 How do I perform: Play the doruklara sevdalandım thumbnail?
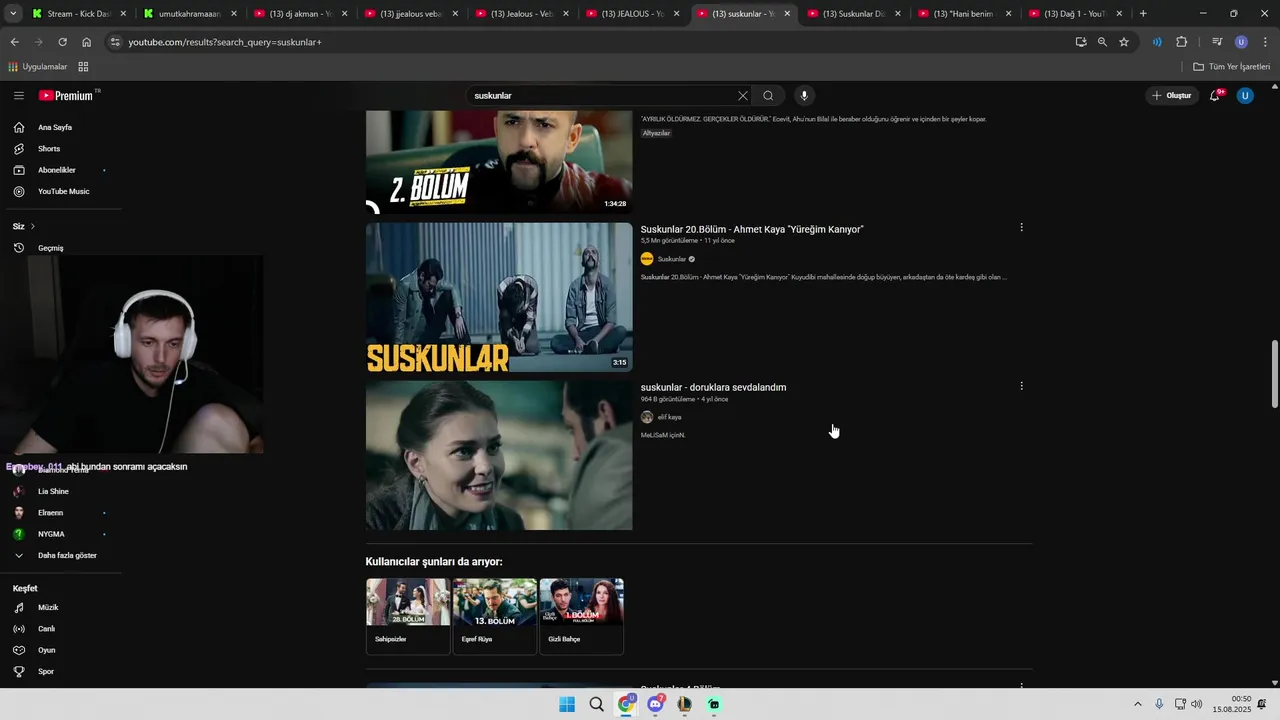click(x=499, y=455)
